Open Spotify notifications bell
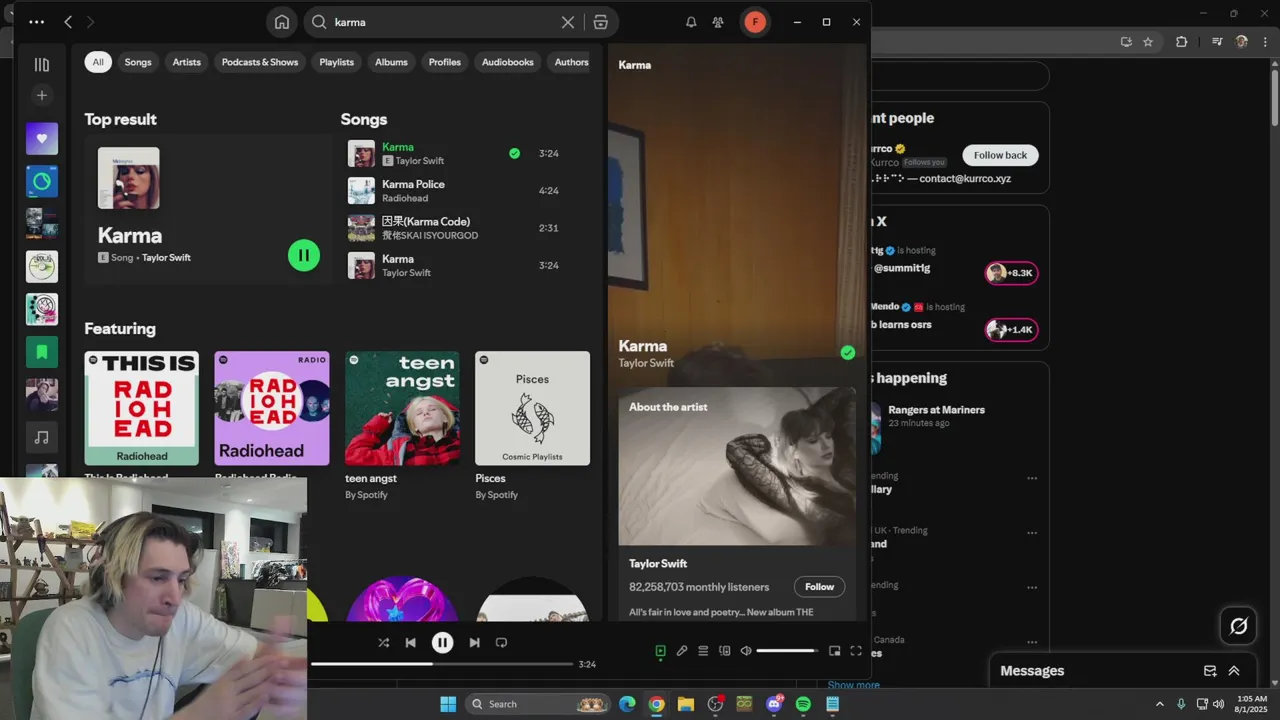 click(x=691, y=22)
